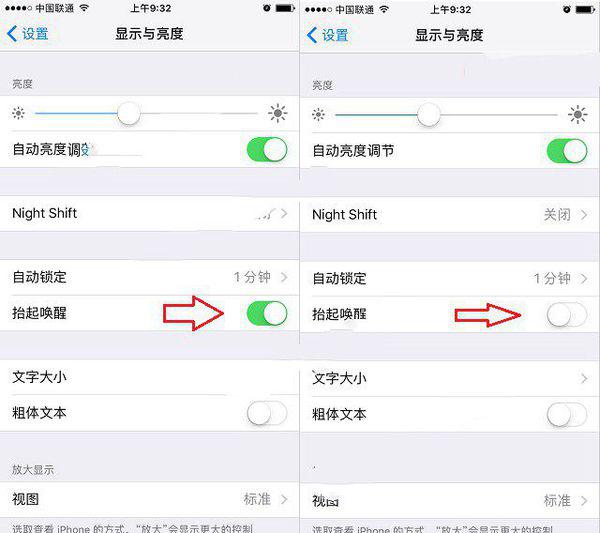
Task: Tap the 设置 back chevron in left screenshot
Action: pos(12,34)
